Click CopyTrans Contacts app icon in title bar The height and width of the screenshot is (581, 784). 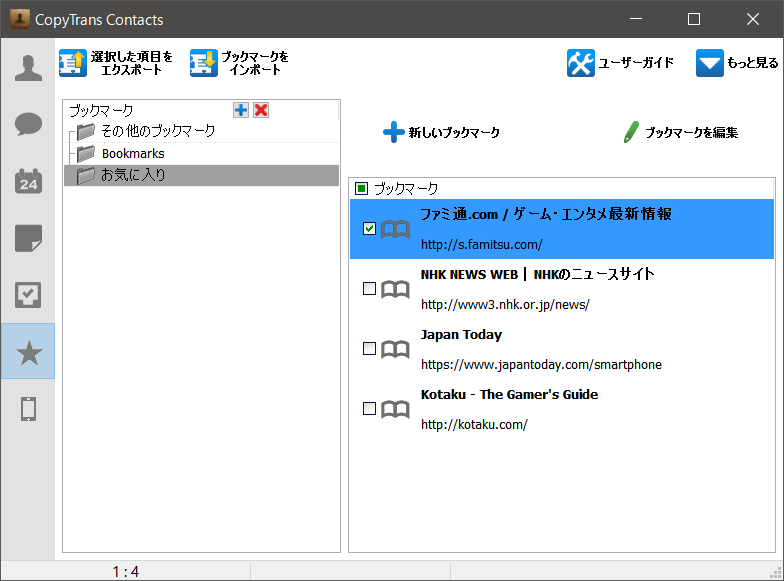(x=20, y=19)
